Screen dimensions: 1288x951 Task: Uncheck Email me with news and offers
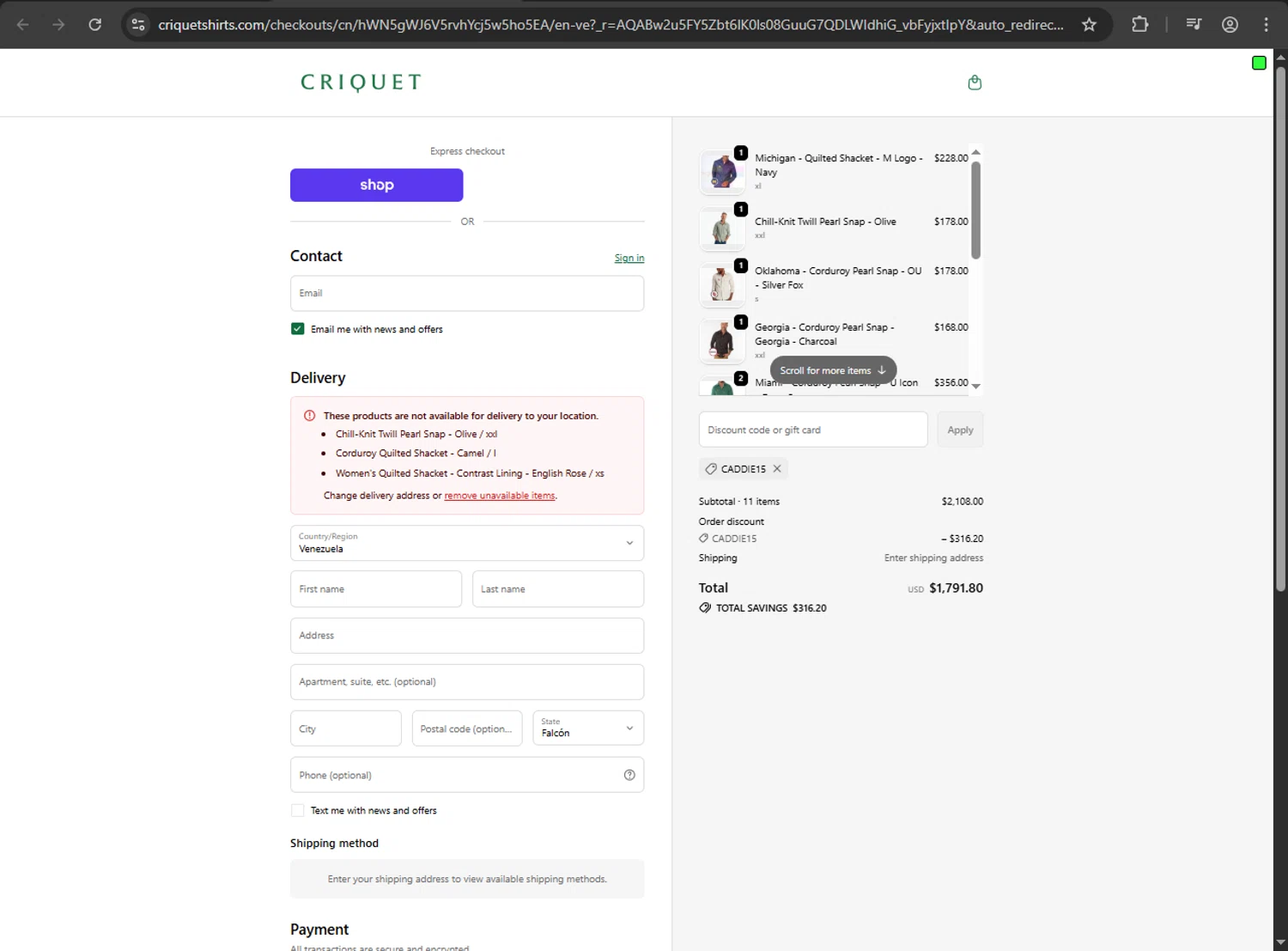(298, 329)
